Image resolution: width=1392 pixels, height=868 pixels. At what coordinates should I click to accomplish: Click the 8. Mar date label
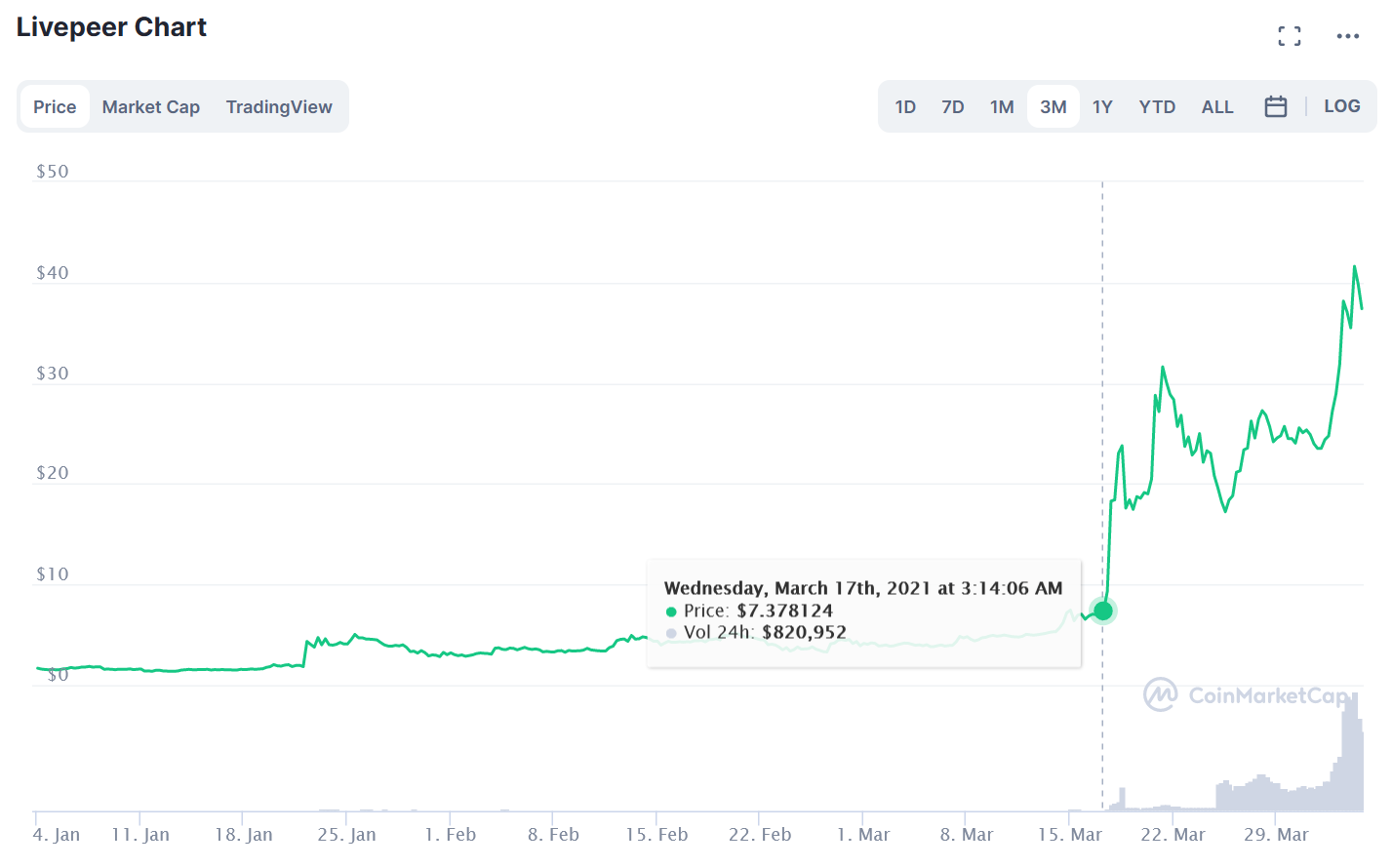click(x=967, y=835)
